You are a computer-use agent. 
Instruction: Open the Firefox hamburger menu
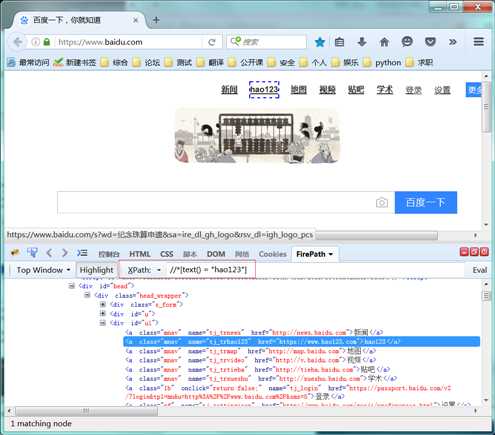(479, 42)
